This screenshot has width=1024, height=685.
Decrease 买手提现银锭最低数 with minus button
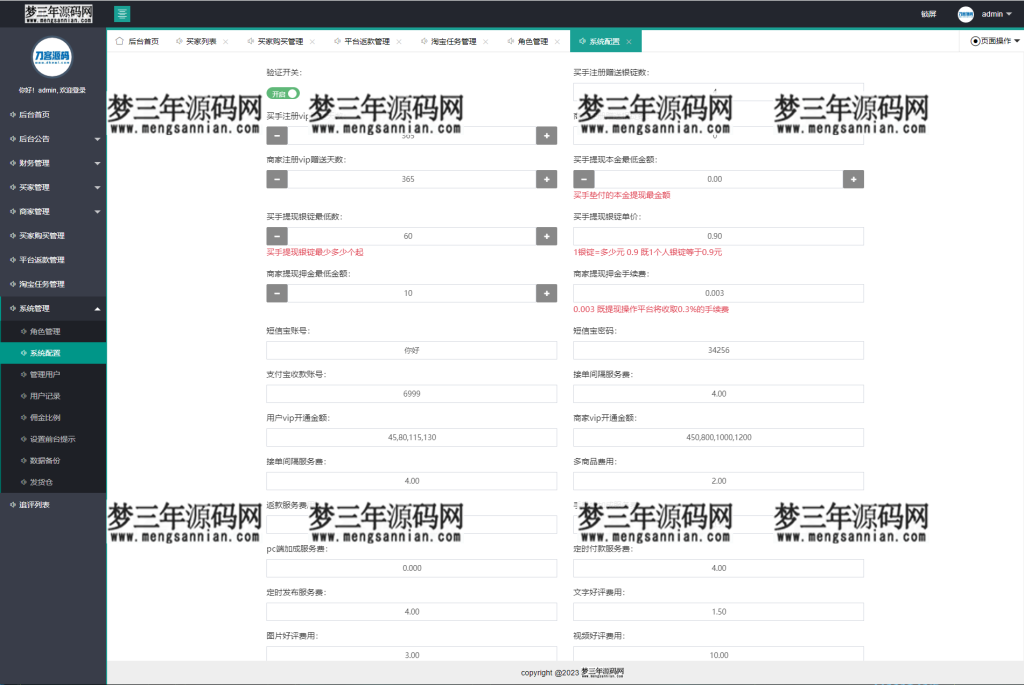[277, 236]
